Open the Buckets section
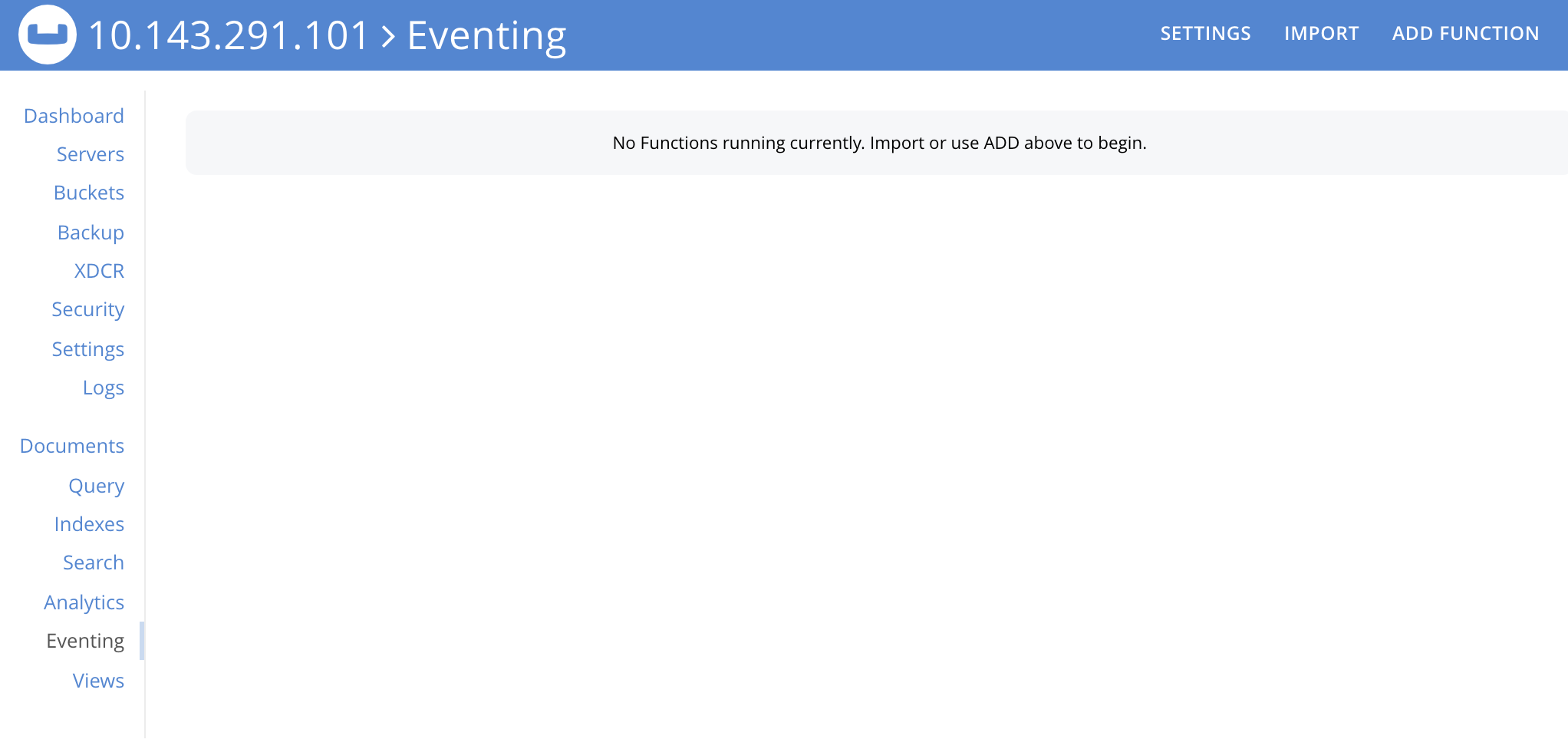 pyautogui.click(x=89, y=193)
